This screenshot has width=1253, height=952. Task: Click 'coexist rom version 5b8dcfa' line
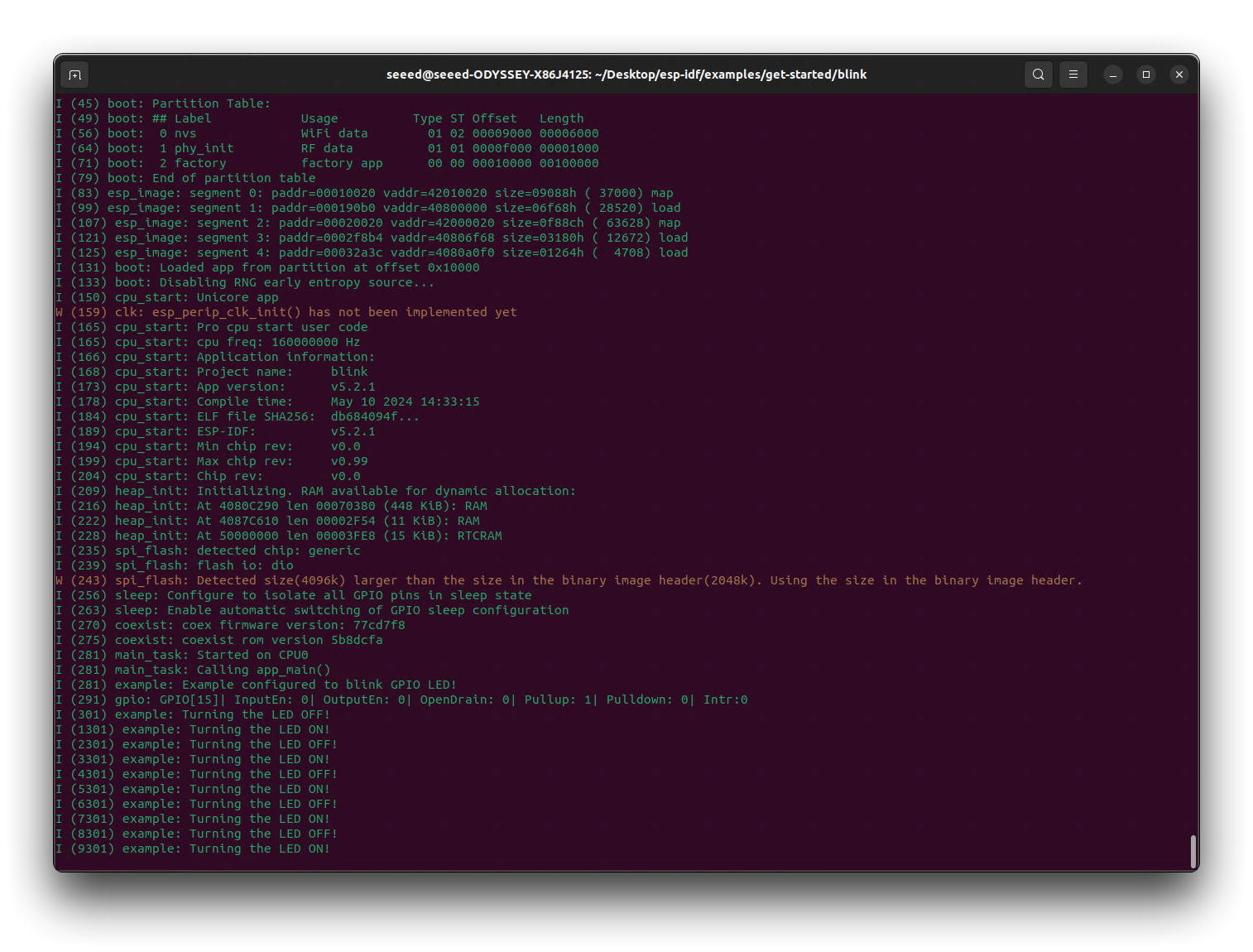tap(219, 640)
